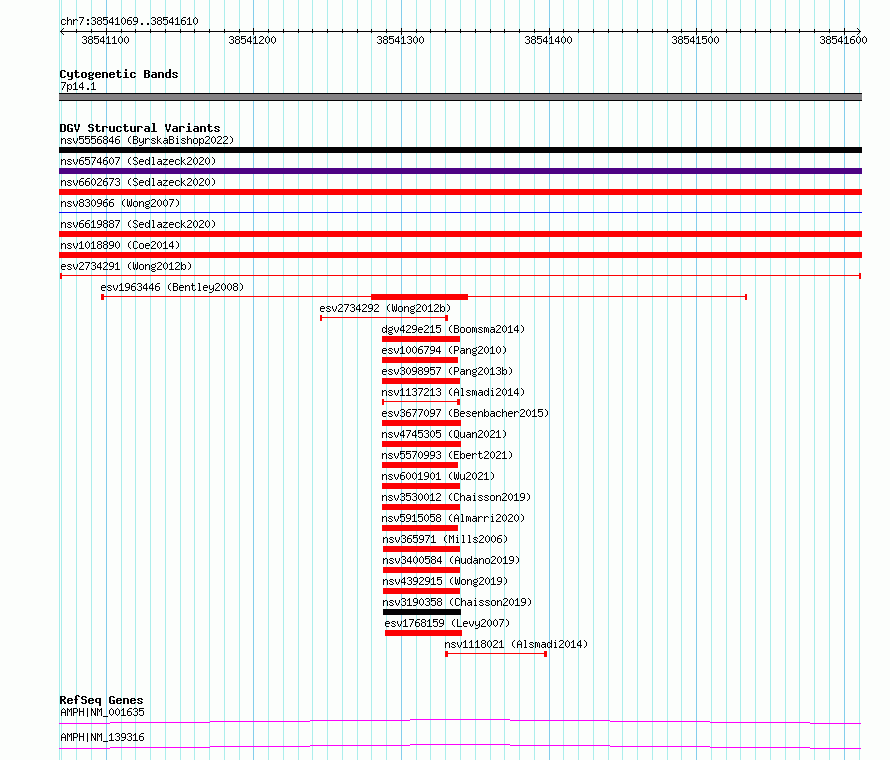Screen dimensions: 890x760
Task: Select the esv3677097 (Besenbacher2015) entry
Action: click(x=465, y=413)
